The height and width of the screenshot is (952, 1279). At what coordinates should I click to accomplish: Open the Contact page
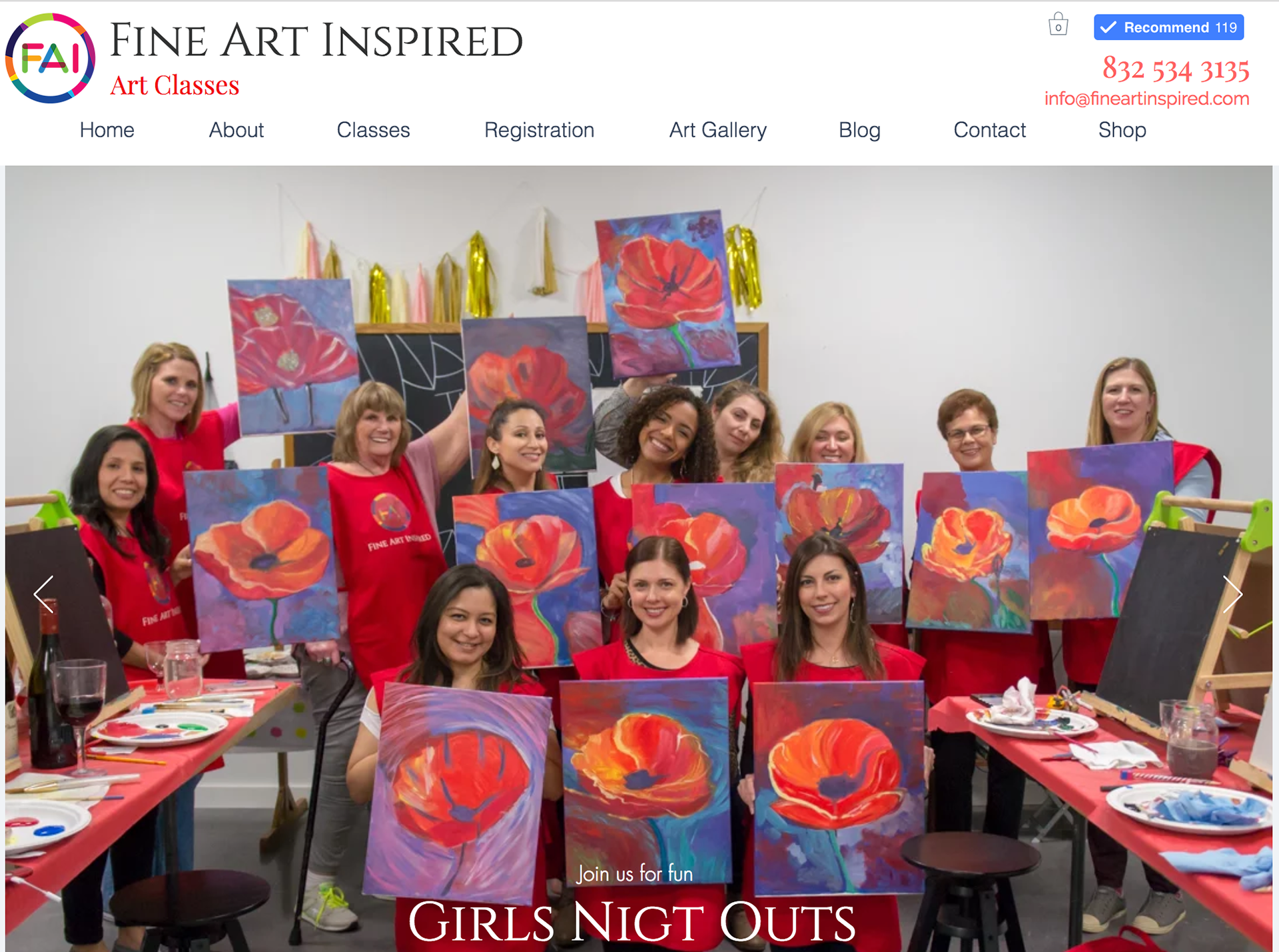(x=990, y=130)
